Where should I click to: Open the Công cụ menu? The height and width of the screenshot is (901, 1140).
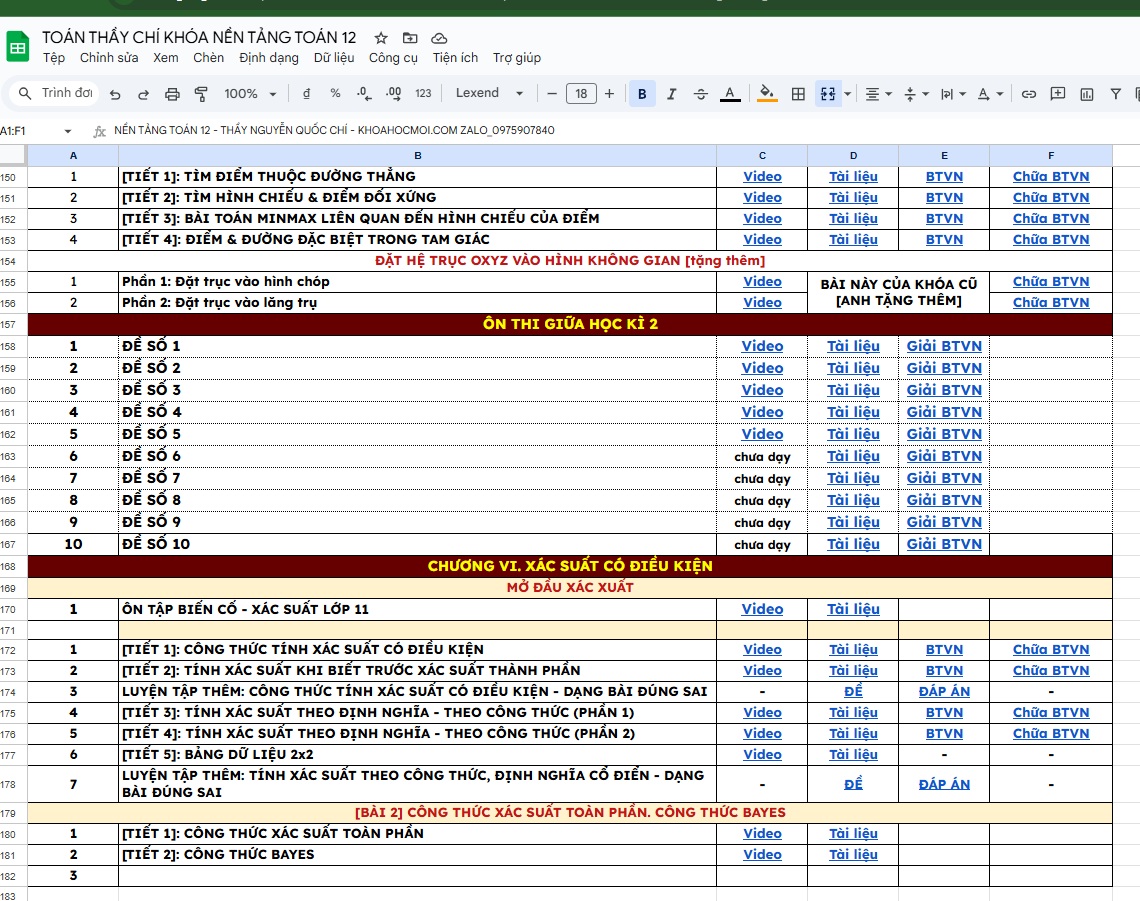pyautogui.click(x=393, y=57)
